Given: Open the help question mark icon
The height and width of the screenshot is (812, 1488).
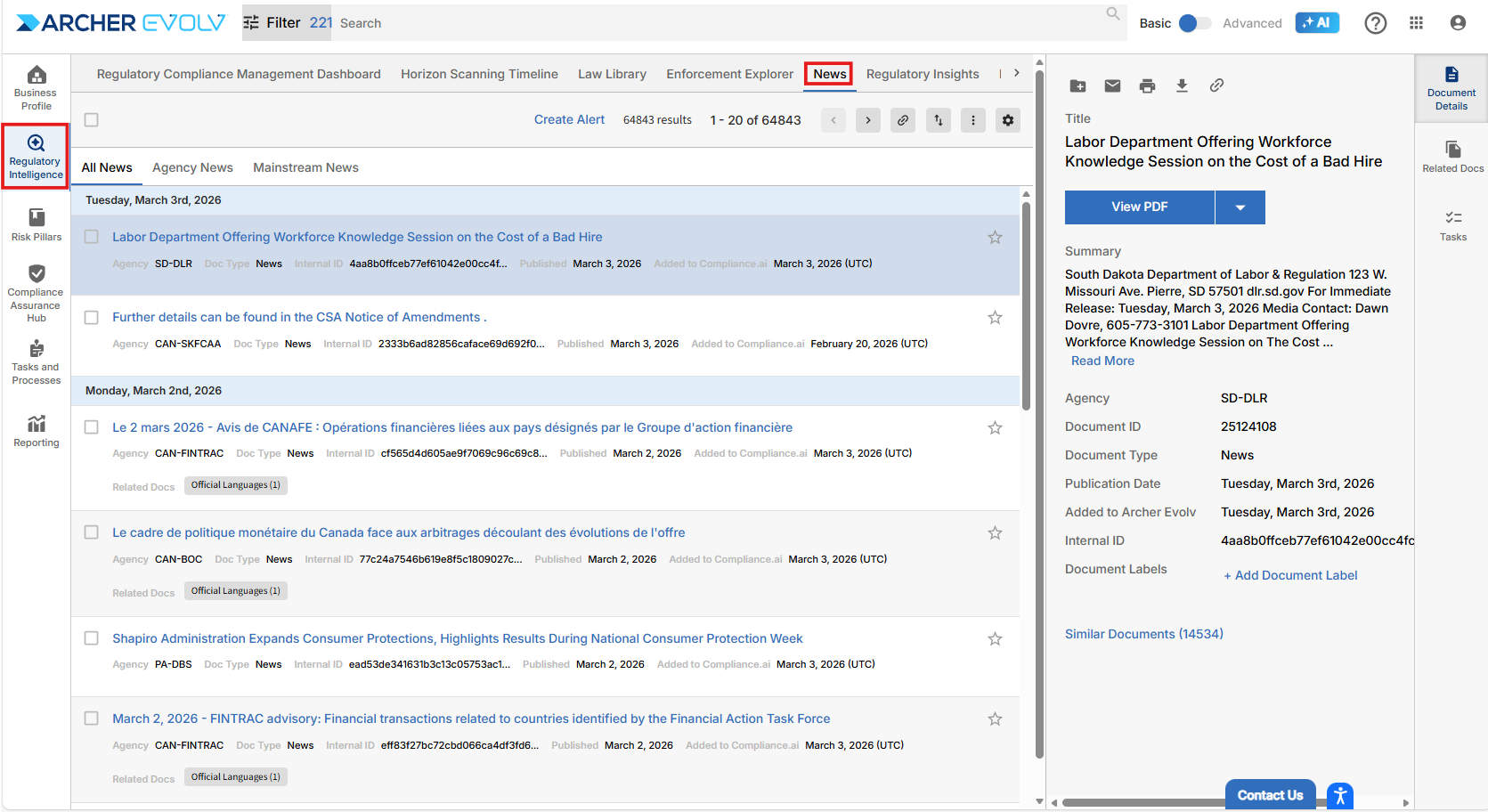Looking at the screenshot, I should pos(1375,23).
